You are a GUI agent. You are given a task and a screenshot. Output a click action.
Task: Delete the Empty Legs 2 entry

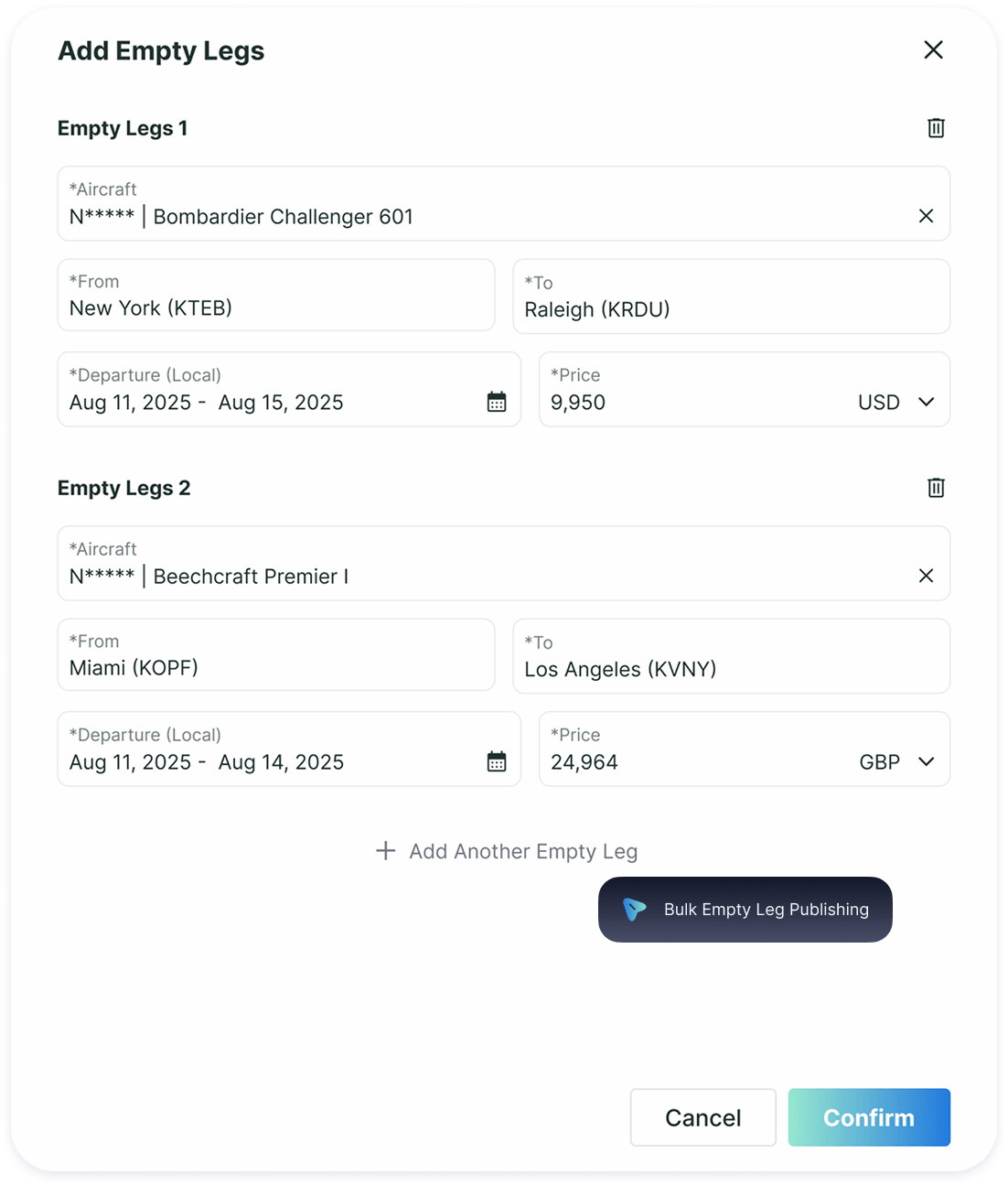[935, 488]
